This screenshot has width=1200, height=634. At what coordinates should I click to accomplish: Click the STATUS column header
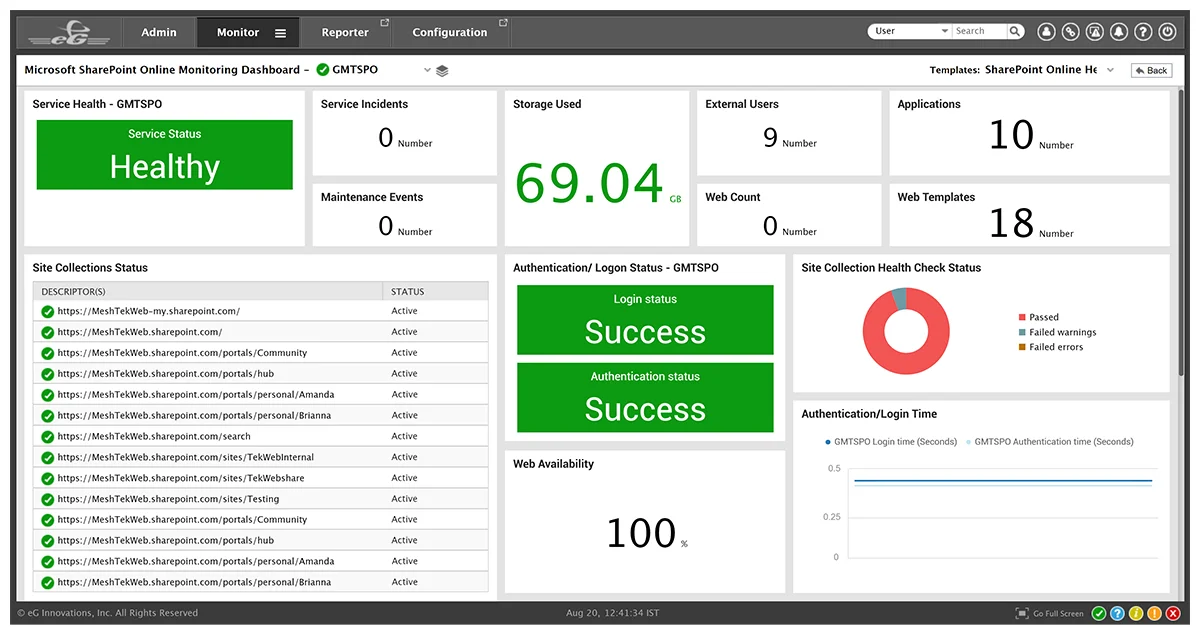(x=436, y=291)
